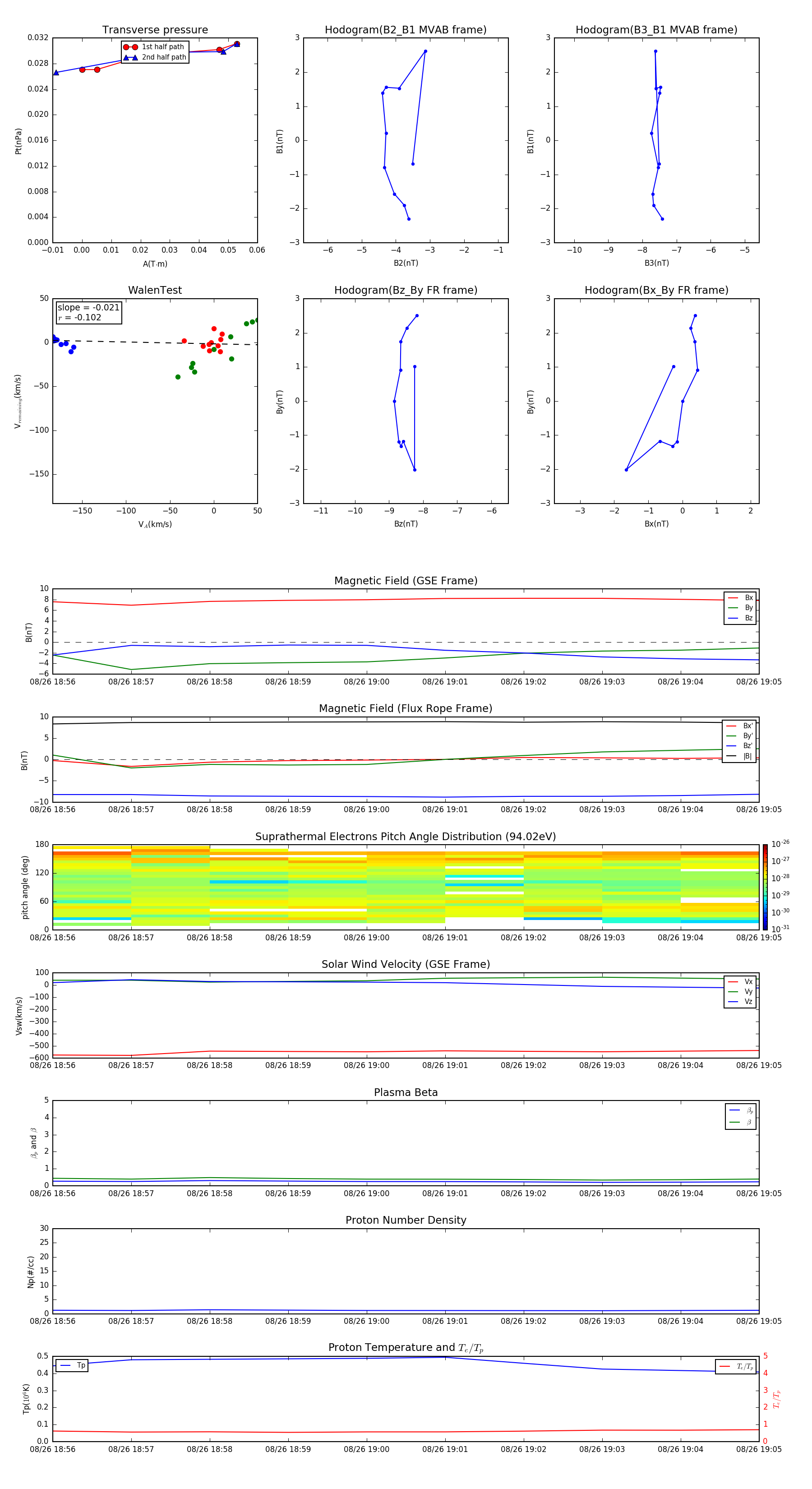Click the pitch angle flux colorbar
Viewport: 812px width, 1489px height.
coord(765,887)
